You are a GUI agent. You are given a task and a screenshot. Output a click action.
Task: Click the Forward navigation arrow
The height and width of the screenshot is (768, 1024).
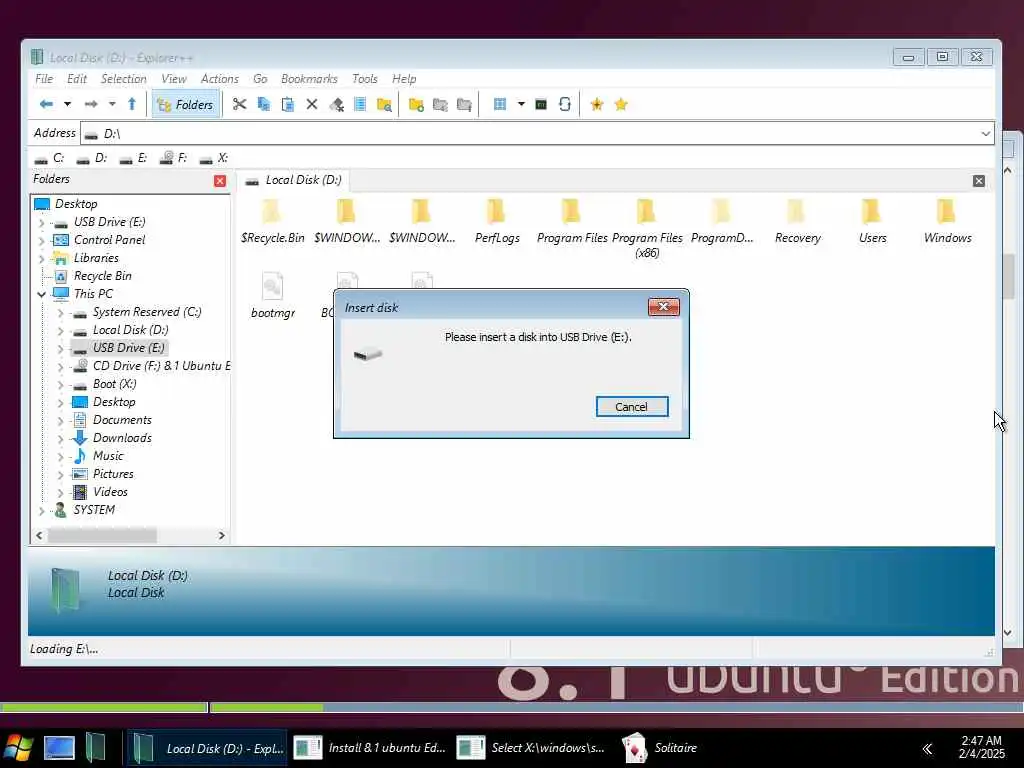[x=91, y=104]
